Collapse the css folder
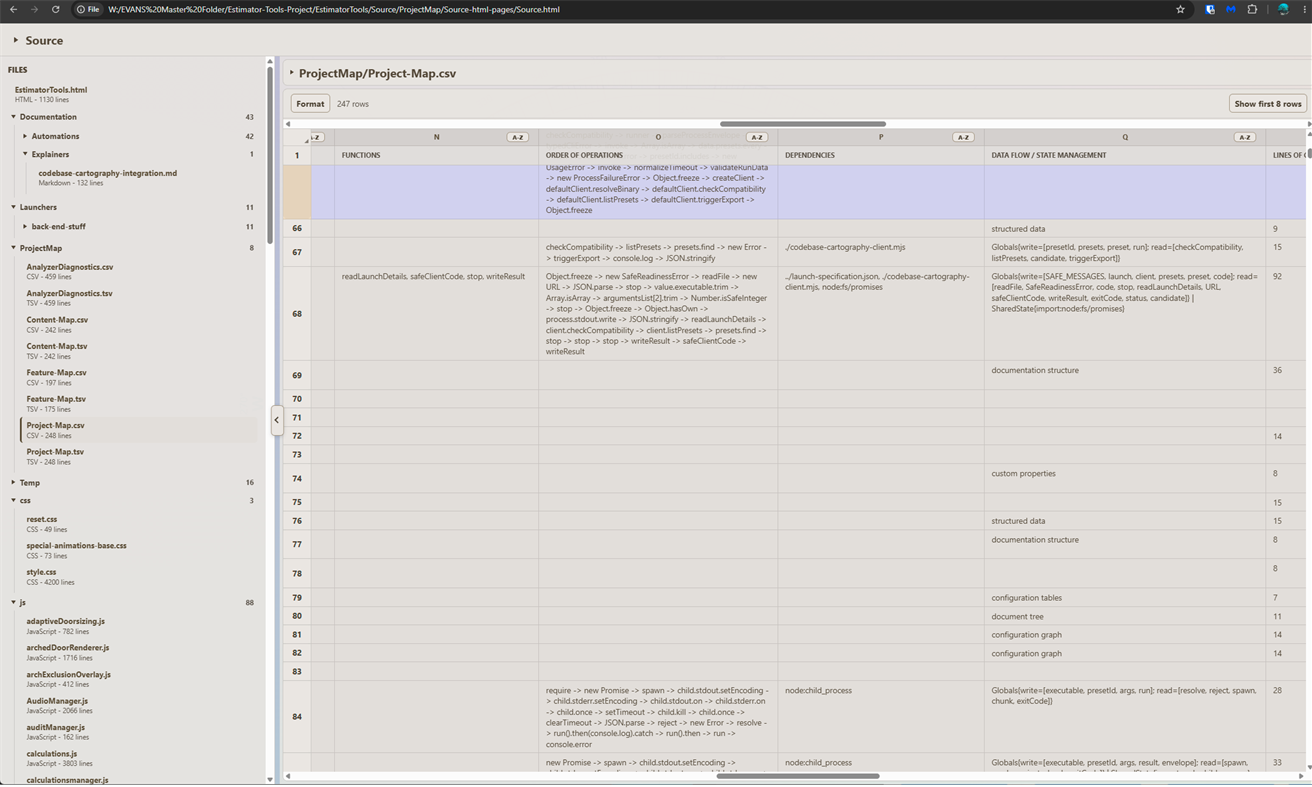 coord(14,500)
